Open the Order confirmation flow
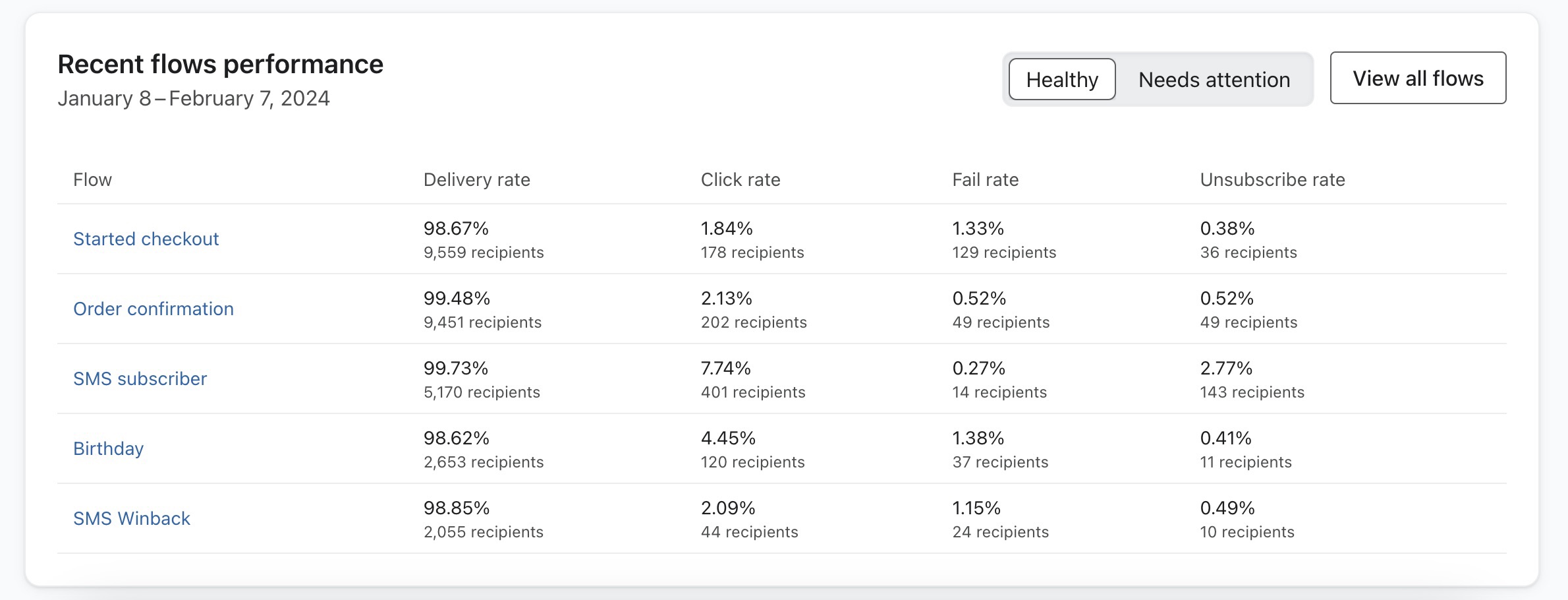 point(154,309)
